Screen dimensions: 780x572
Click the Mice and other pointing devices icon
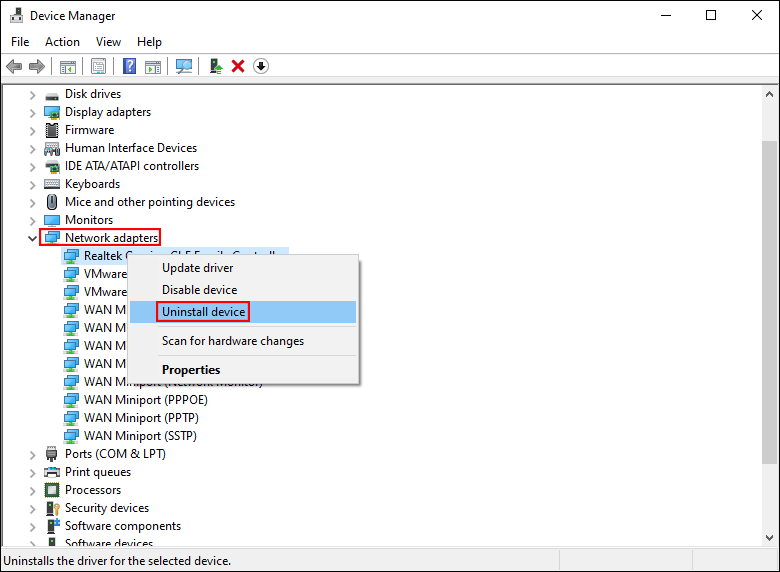[52, 202]
